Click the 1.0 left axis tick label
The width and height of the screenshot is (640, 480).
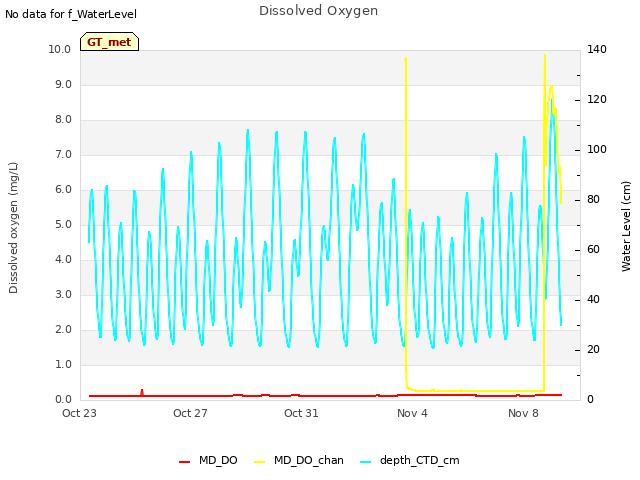[63, 365]
